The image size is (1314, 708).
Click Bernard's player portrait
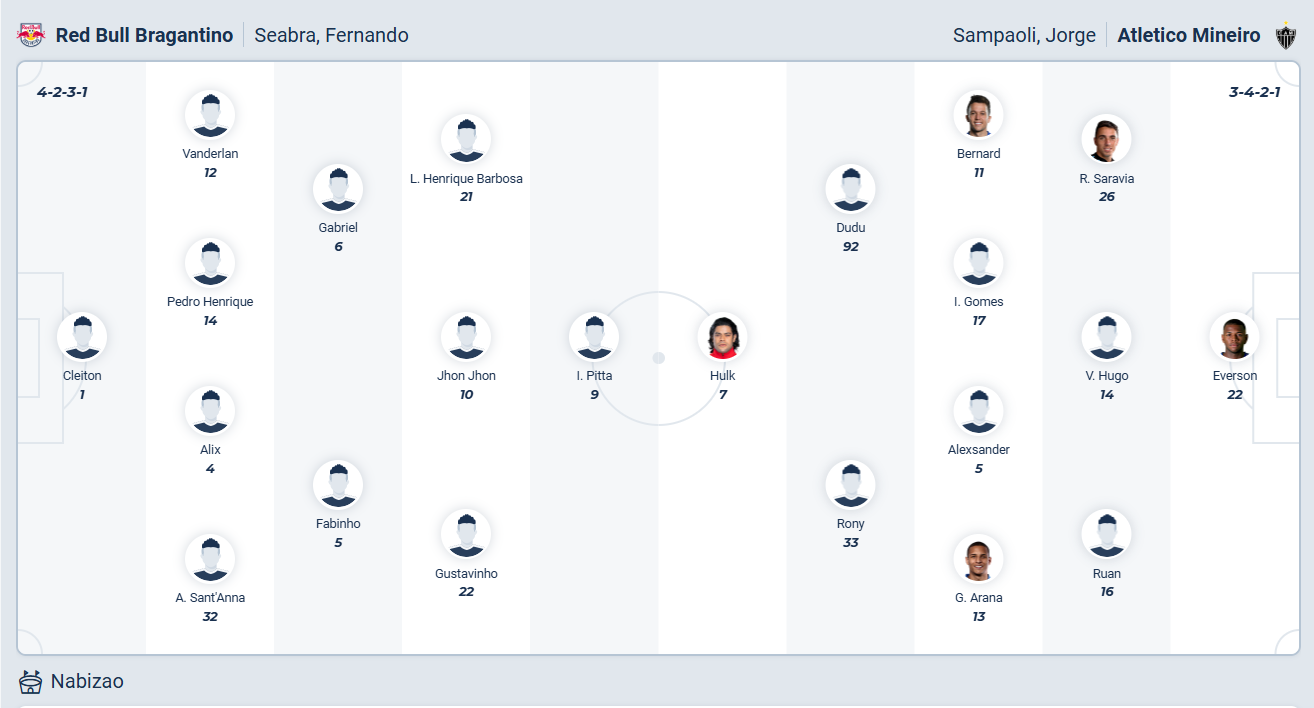click(978, 115)
